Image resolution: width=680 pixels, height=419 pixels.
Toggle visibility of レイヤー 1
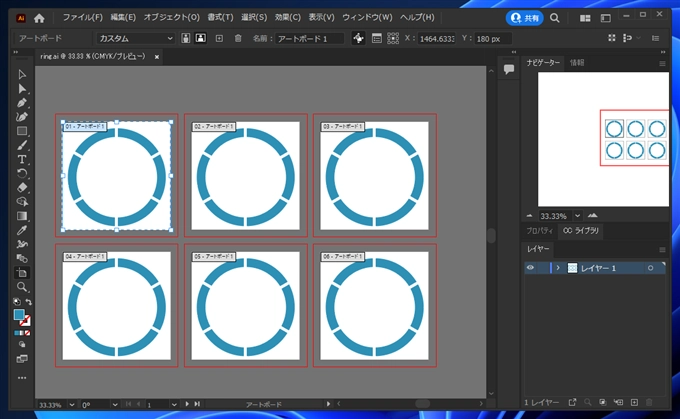point(530,268)
